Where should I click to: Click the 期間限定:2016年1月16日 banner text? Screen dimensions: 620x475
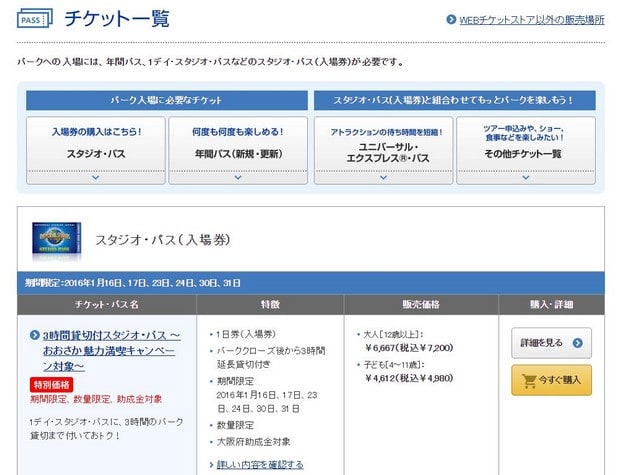133,283
